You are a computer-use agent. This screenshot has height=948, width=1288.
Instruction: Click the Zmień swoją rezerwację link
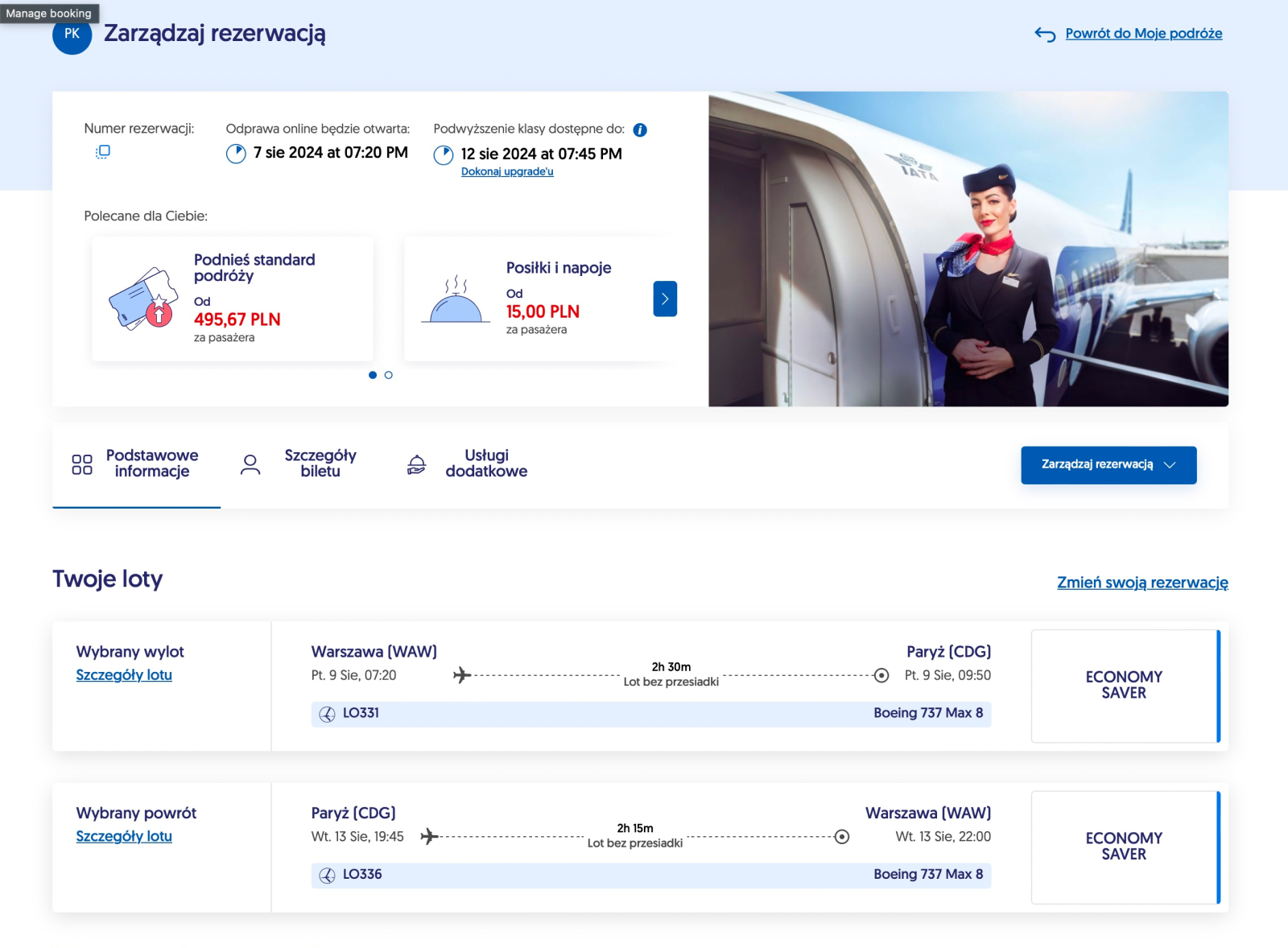pos(1142,583)
